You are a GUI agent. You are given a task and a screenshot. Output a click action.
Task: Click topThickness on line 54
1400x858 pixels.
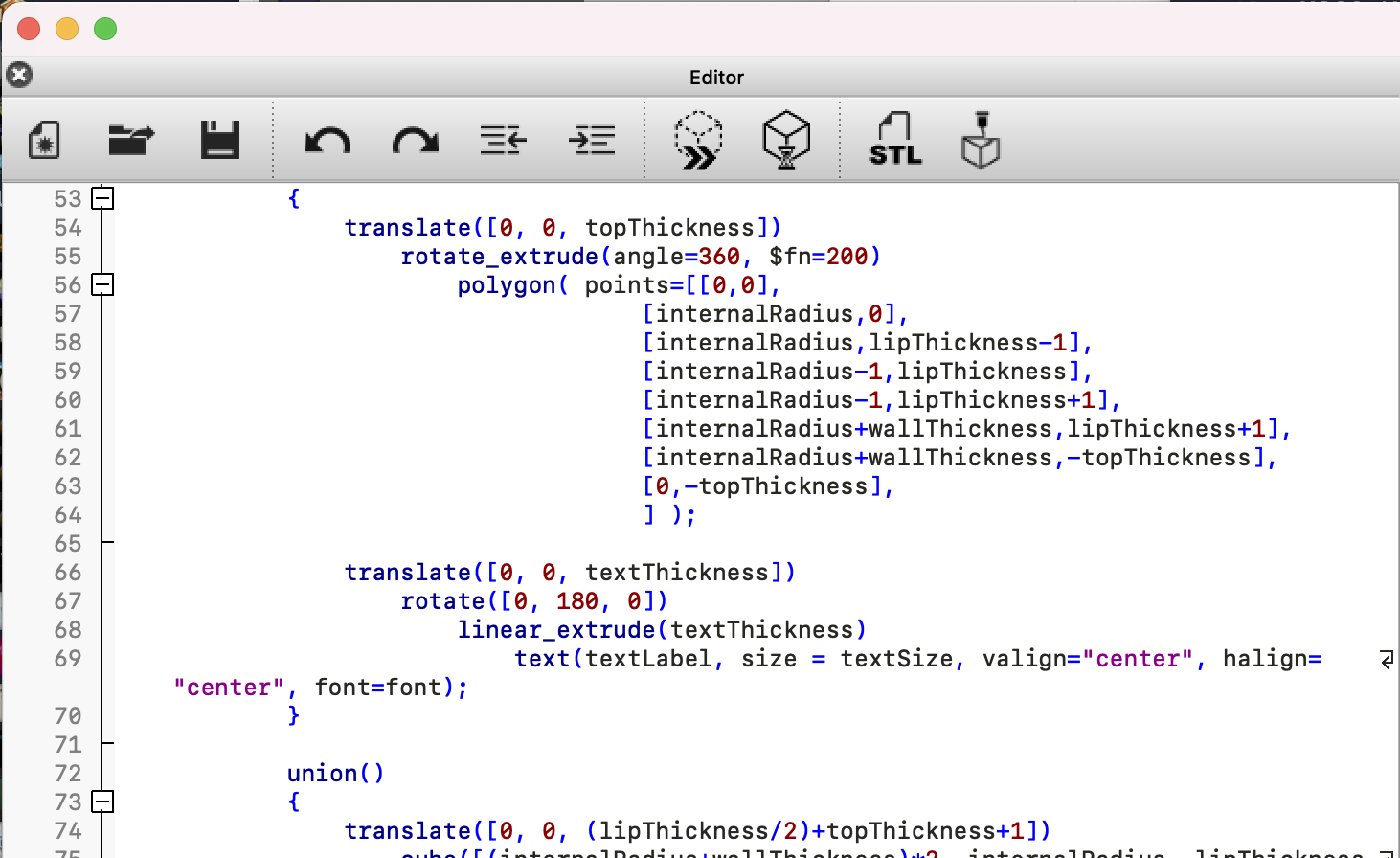pyautogui.click(x=670, y=228)
